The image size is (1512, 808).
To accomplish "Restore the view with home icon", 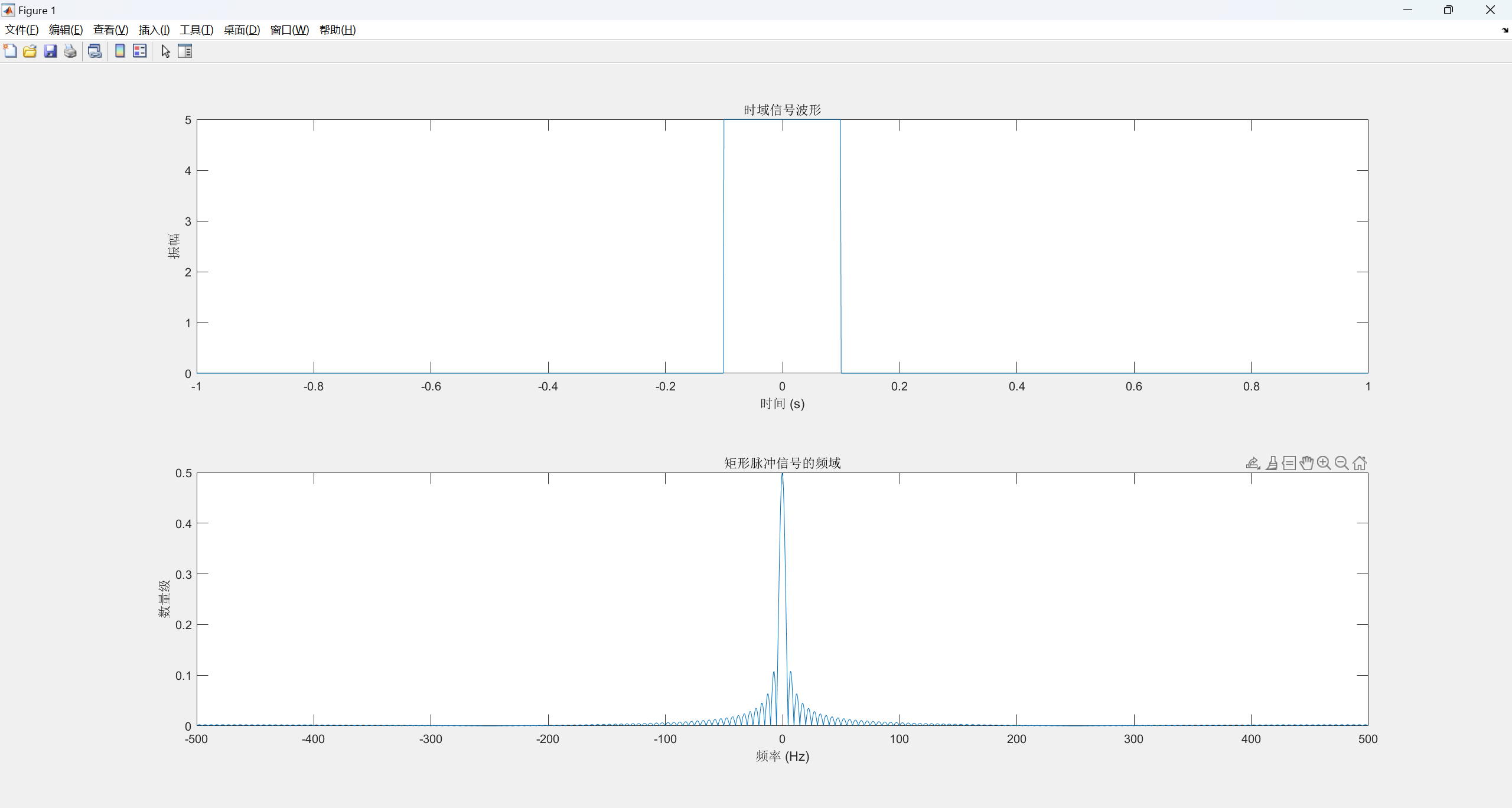I will click(x=1360, y=463).
